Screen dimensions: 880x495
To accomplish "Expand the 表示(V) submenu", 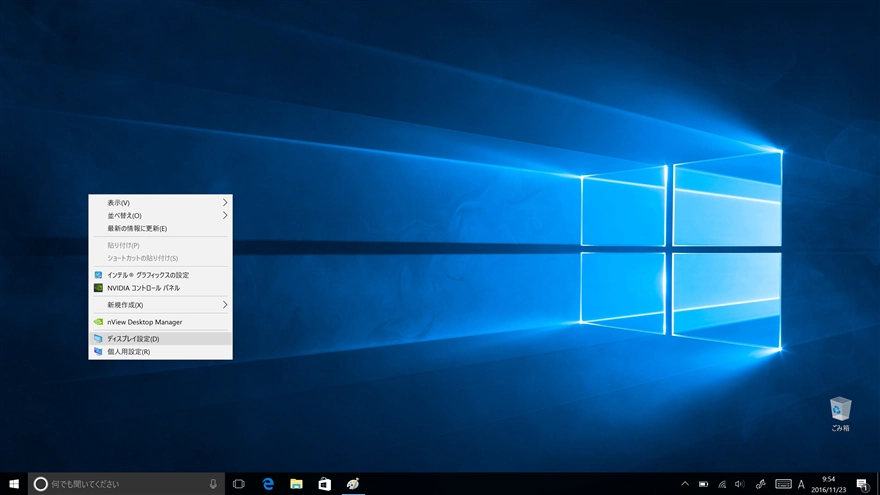I will click(x=160, y=202).
